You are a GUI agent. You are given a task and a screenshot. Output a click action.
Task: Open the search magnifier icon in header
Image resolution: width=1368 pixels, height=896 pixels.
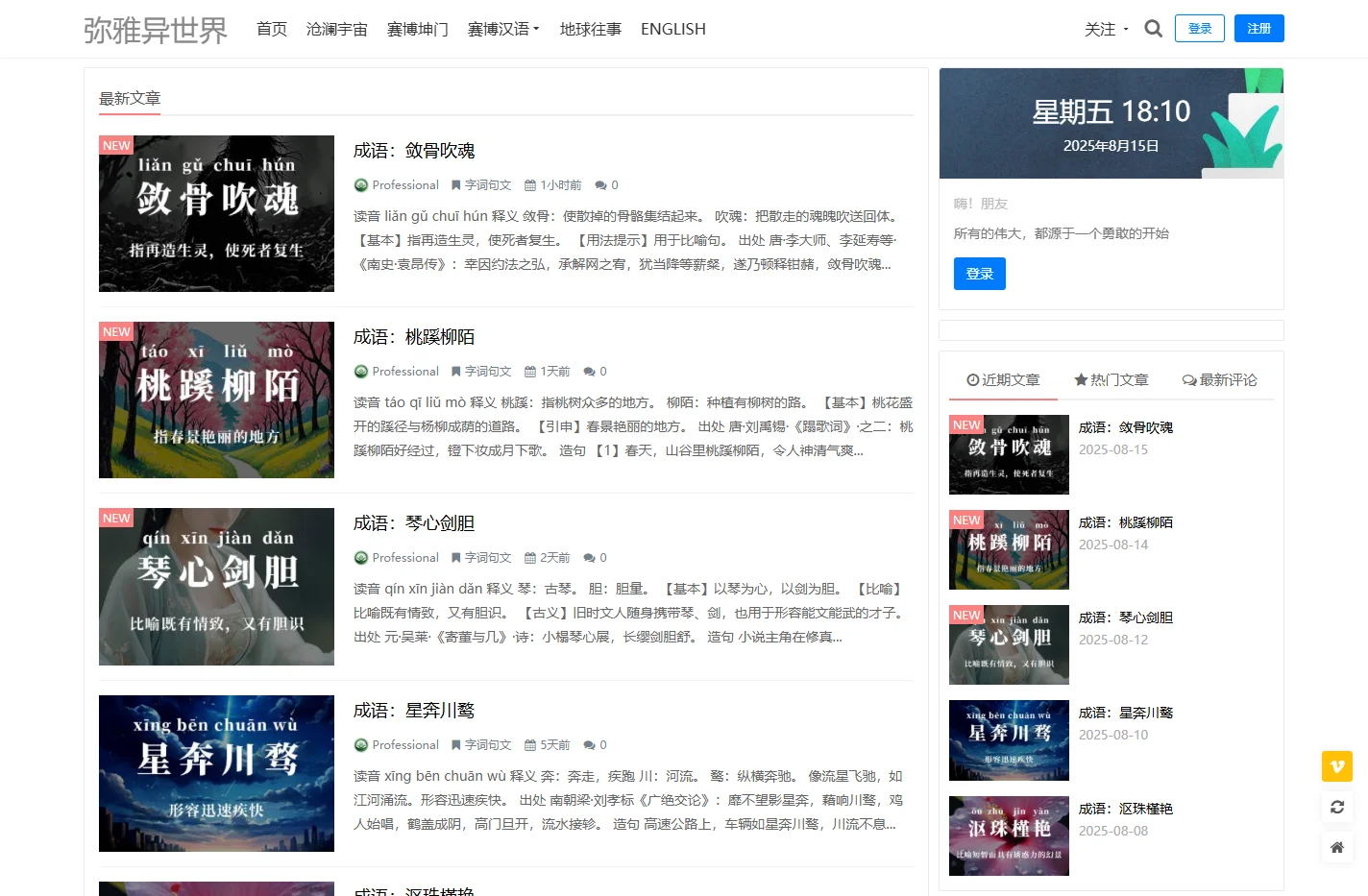[1154, 29]
